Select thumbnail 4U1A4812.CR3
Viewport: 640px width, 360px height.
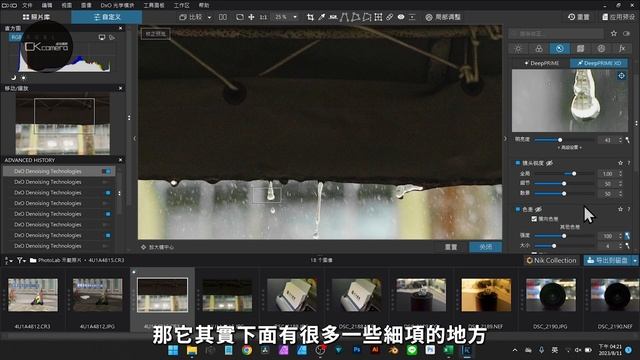tap(33, 295)
